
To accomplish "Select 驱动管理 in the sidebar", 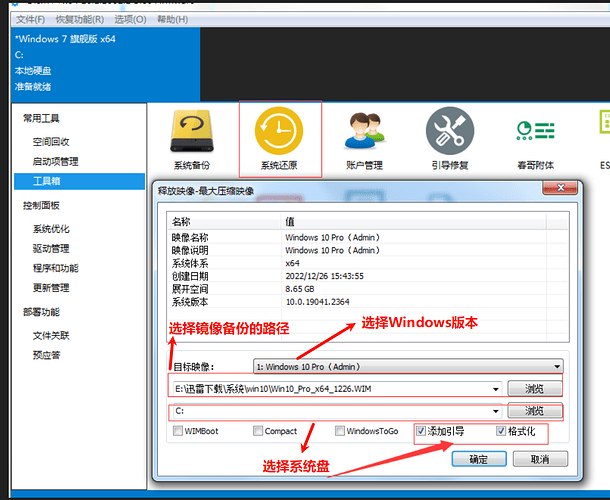I will (51, 248).
